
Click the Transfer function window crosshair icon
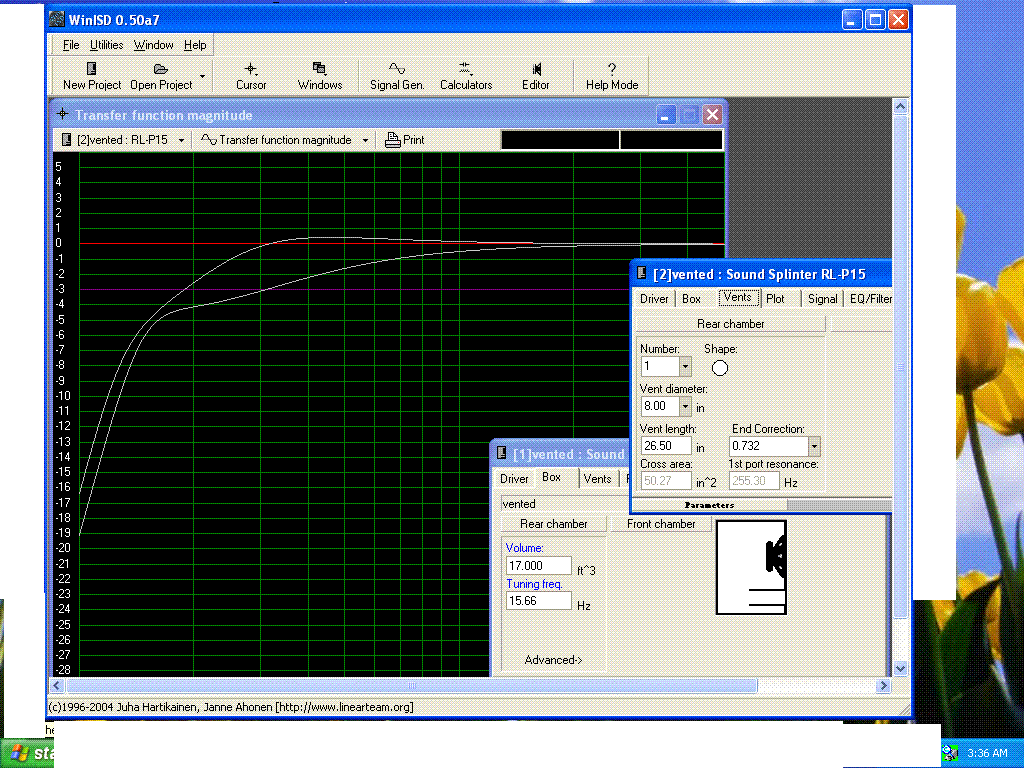tap(62, 114)
